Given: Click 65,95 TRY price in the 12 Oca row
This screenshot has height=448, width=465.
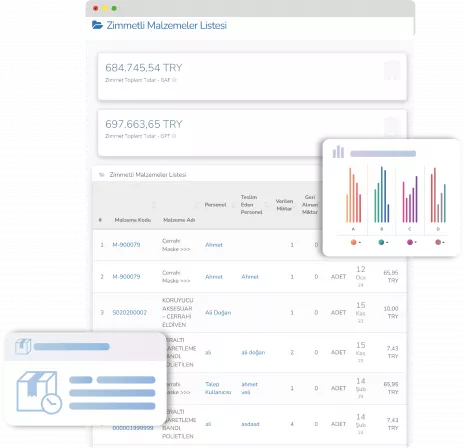Looking at the screenshot, I should point(391,276).
